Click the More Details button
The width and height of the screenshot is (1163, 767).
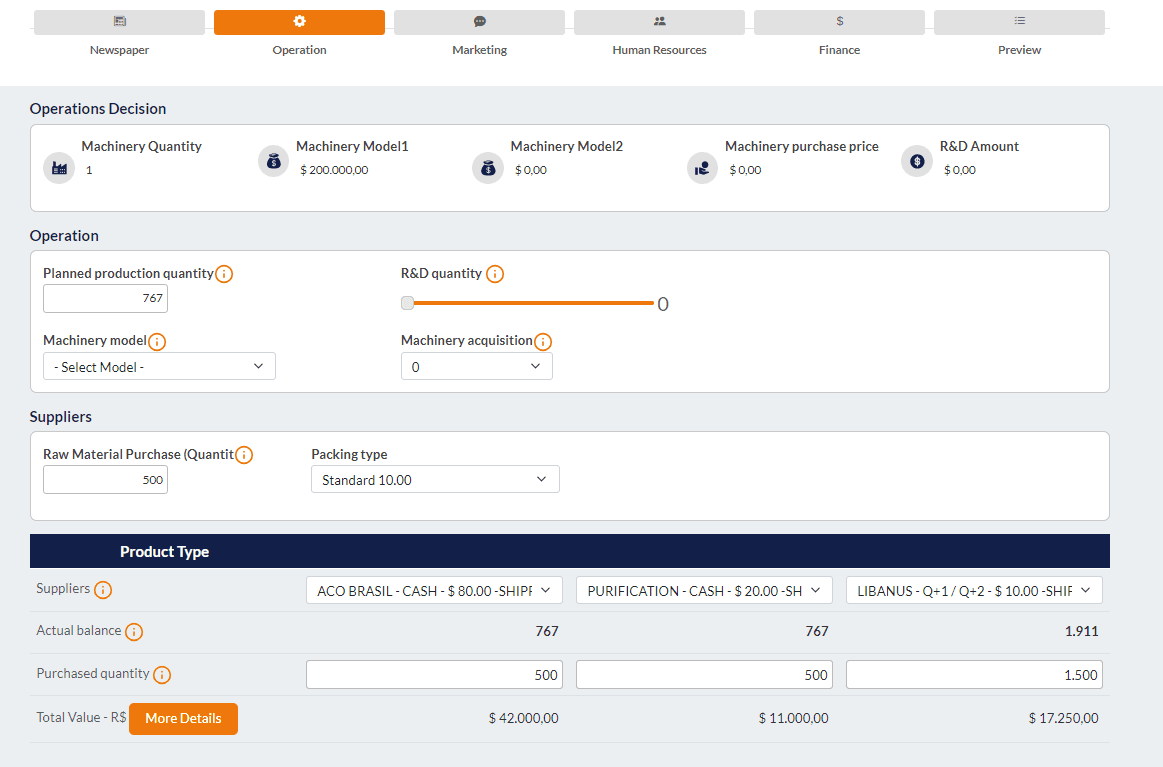183,719
